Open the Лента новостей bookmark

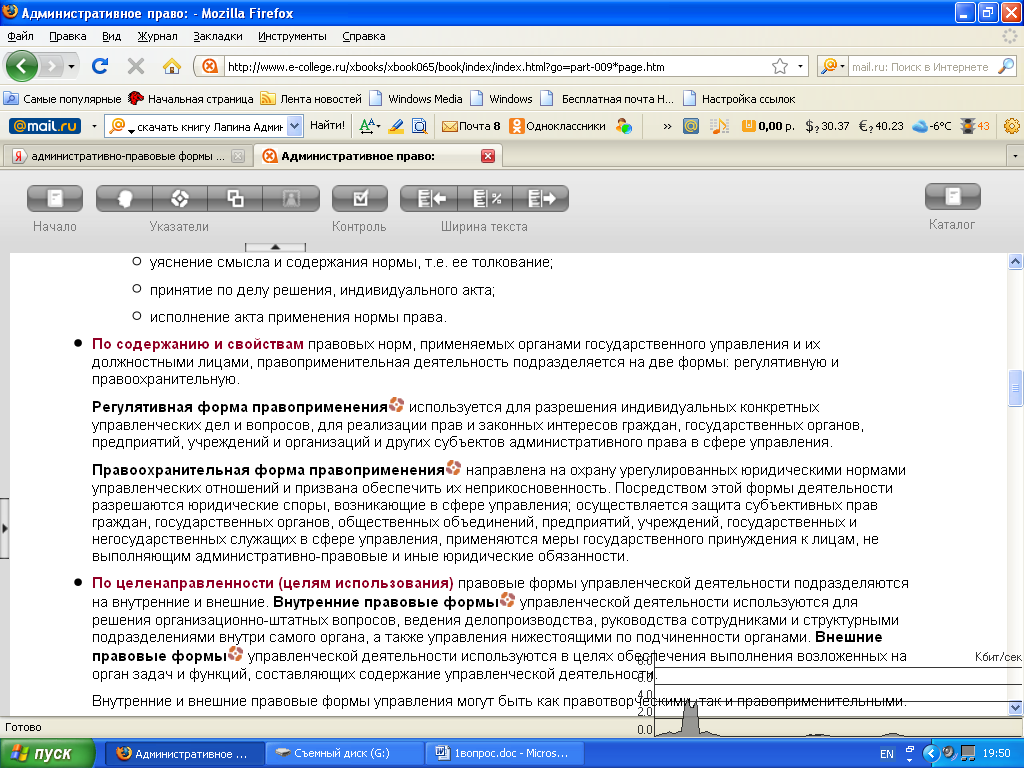[x=311, y=99]
